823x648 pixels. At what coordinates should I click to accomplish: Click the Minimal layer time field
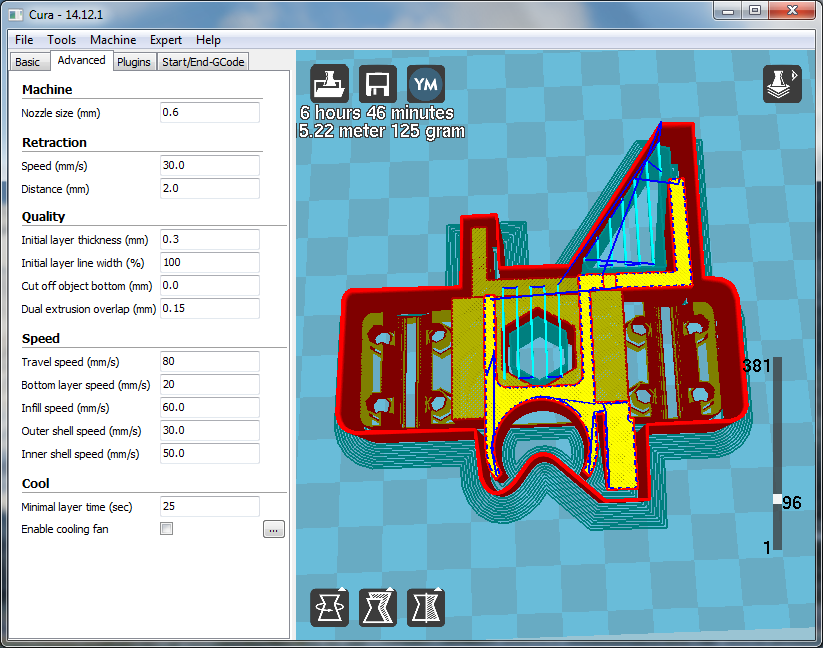click(x=209, y=507)
